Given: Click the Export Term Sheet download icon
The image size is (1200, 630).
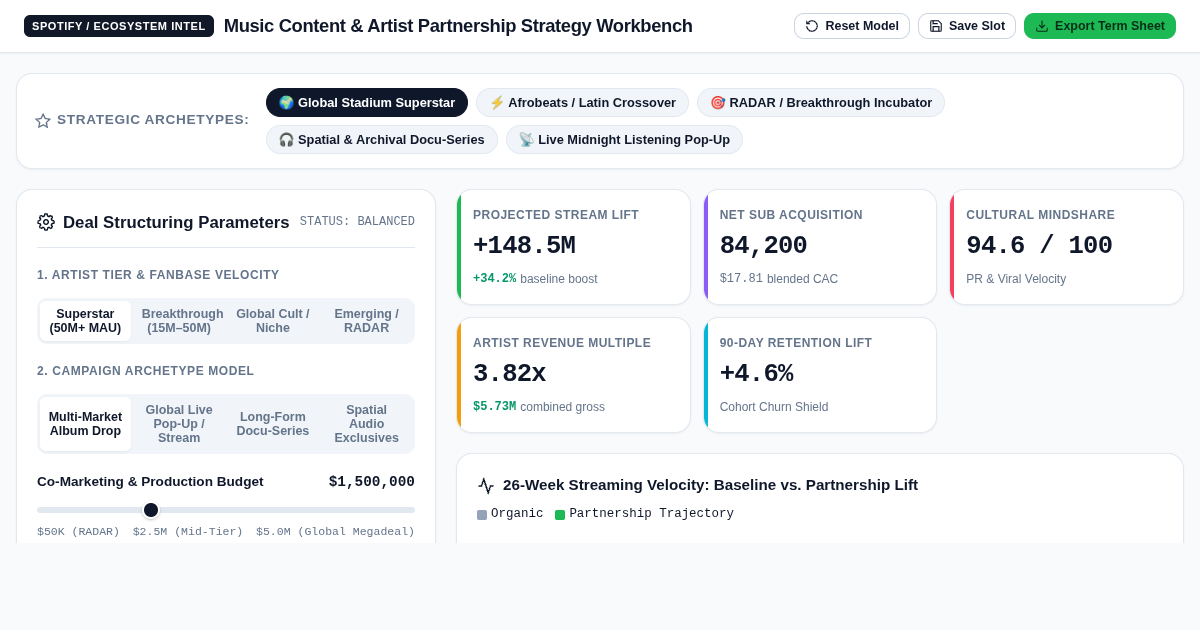Looking at the screenshot, I should pos(1042,26).
